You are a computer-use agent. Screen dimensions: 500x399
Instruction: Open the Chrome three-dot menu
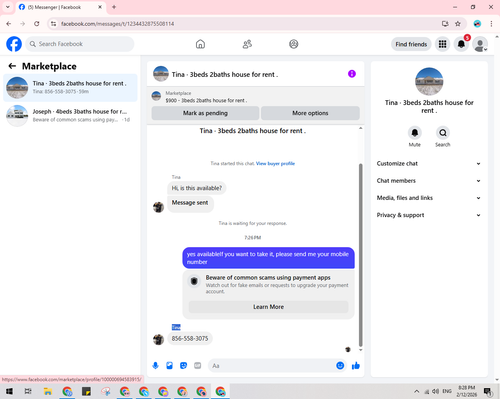491,24
